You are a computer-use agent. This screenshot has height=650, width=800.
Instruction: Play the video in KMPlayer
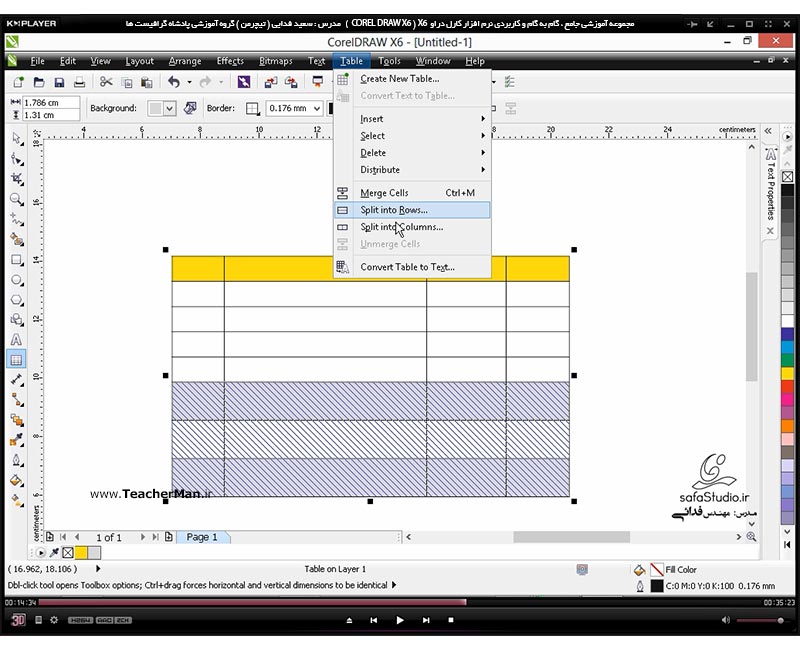pos(399,620)
